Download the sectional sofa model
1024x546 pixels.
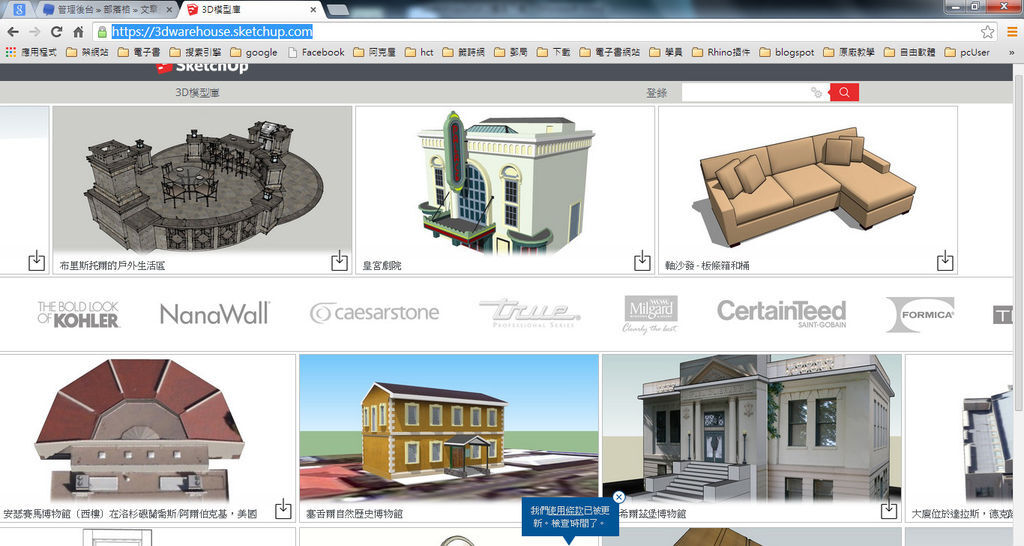[x=945, y=261]
